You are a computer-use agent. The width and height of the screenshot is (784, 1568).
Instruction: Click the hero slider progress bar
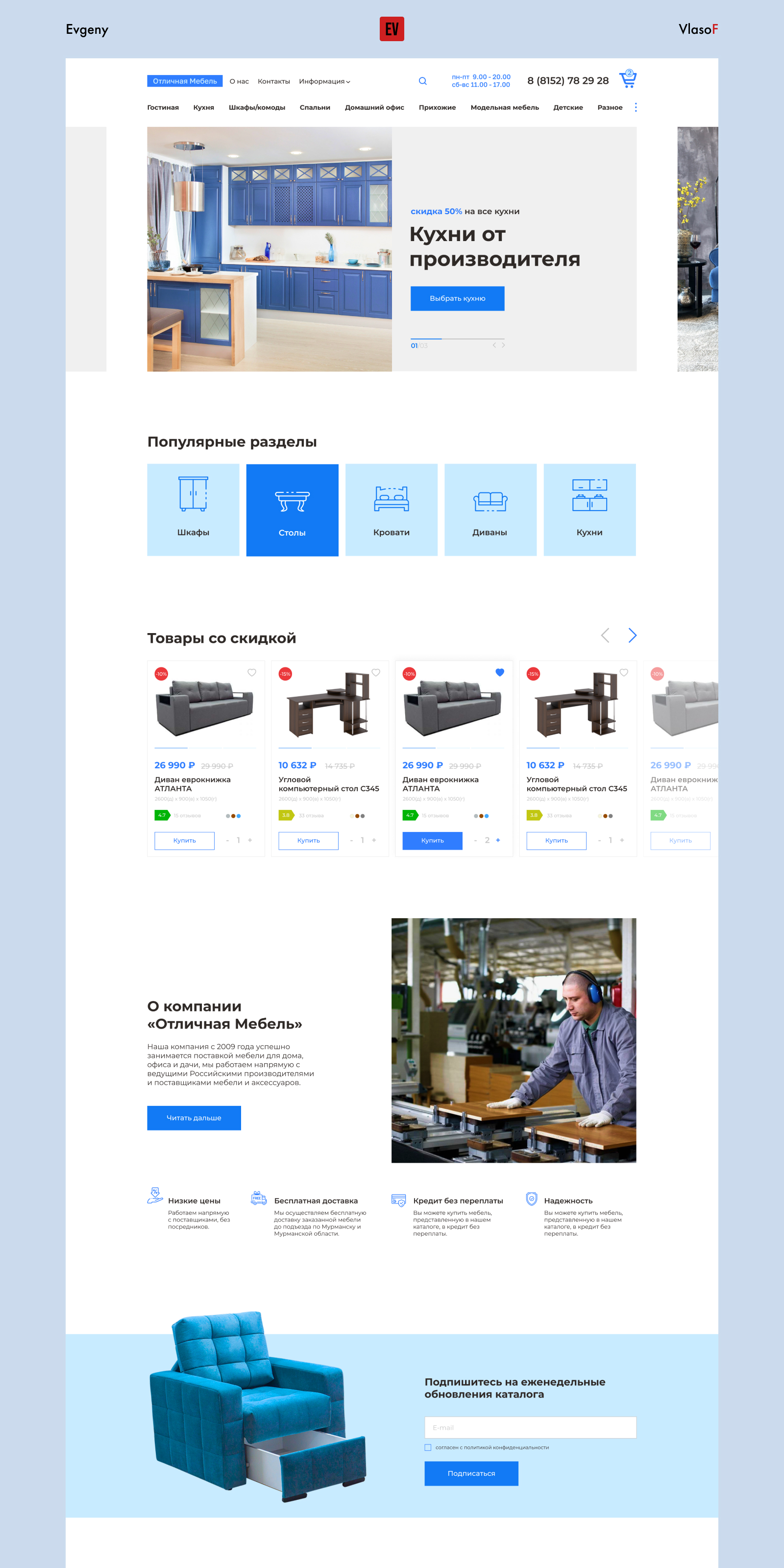coord(458,339)
